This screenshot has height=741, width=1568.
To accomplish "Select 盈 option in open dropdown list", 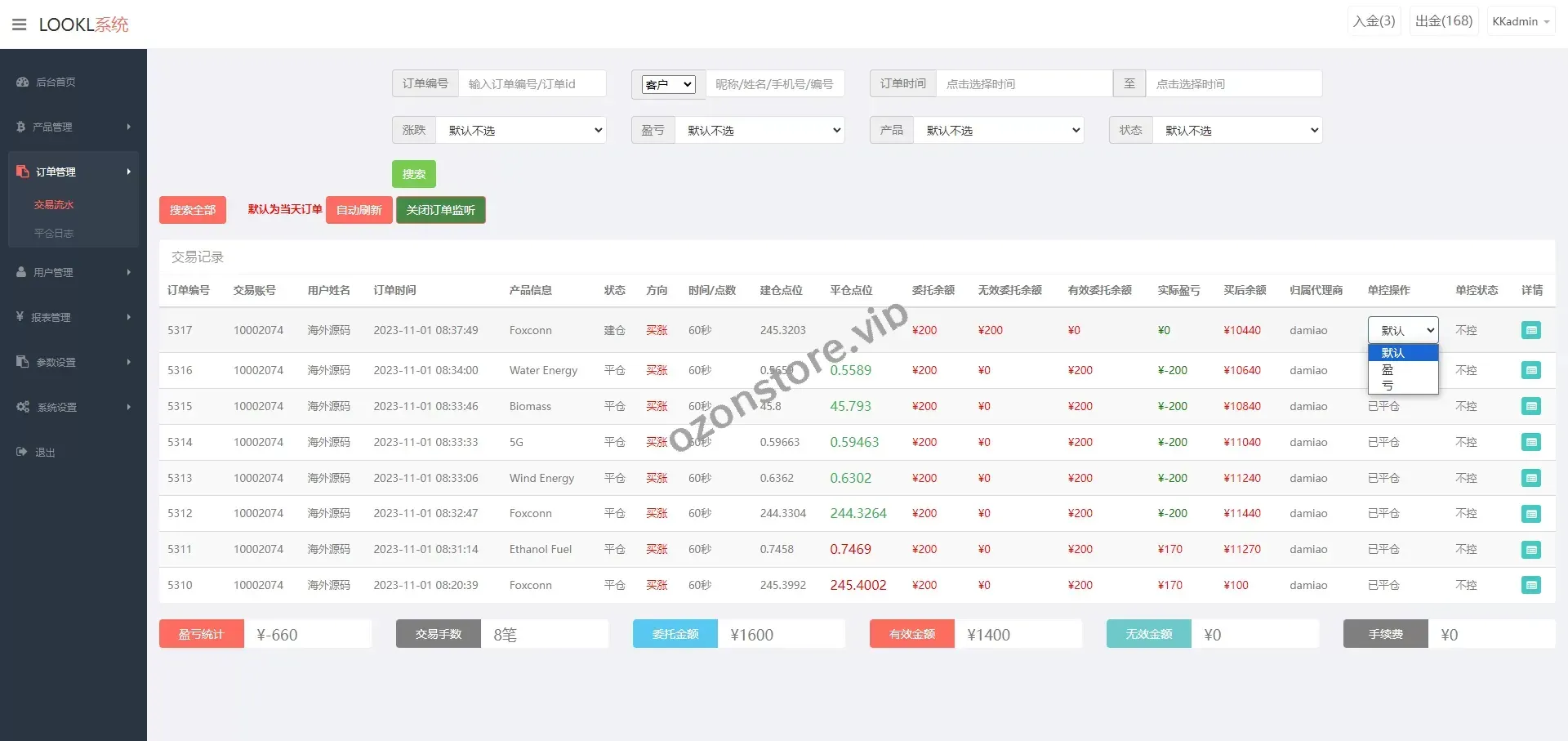I will click(1388, 369).
